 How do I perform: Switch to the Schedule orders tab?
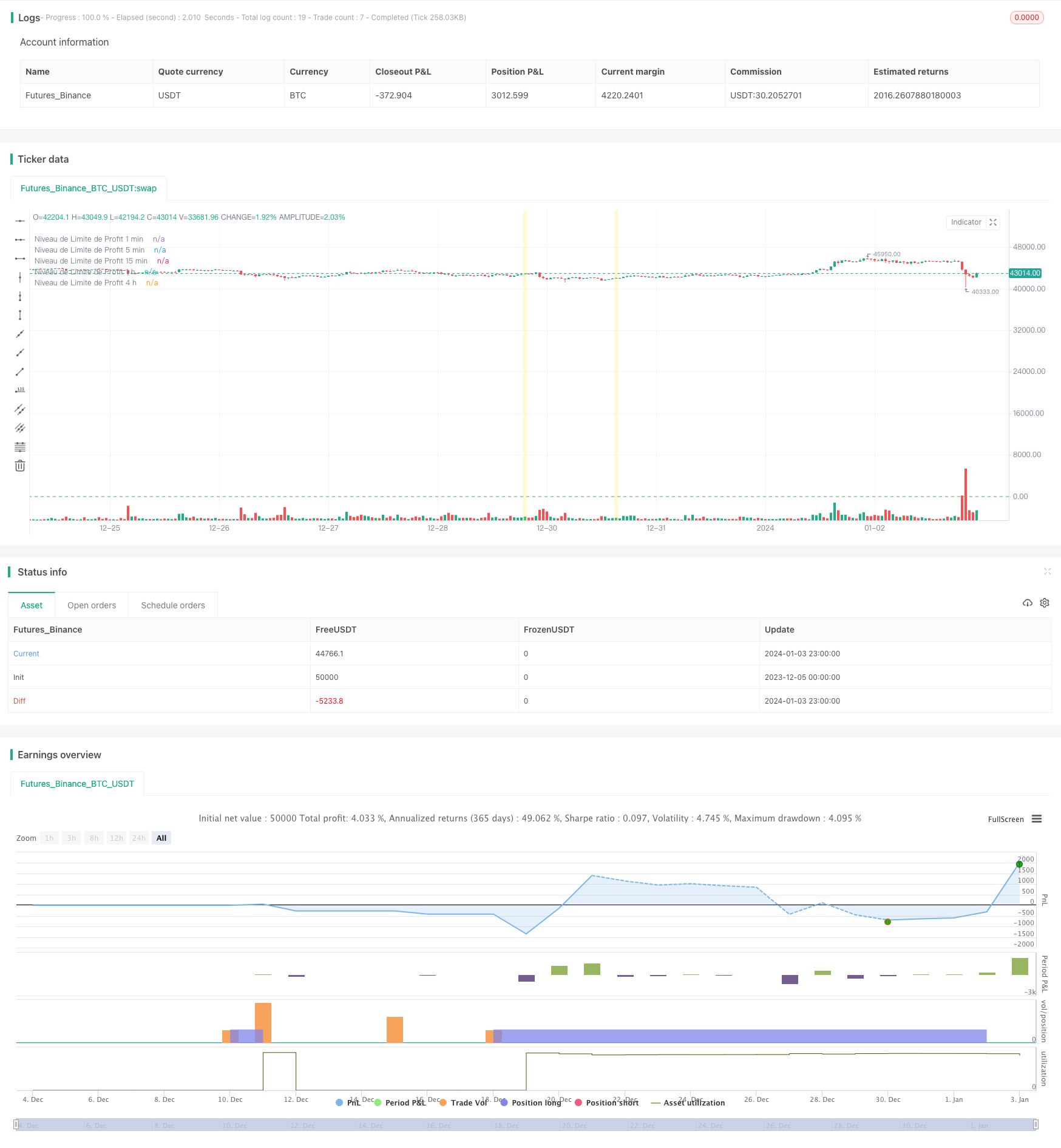[173, 605]
